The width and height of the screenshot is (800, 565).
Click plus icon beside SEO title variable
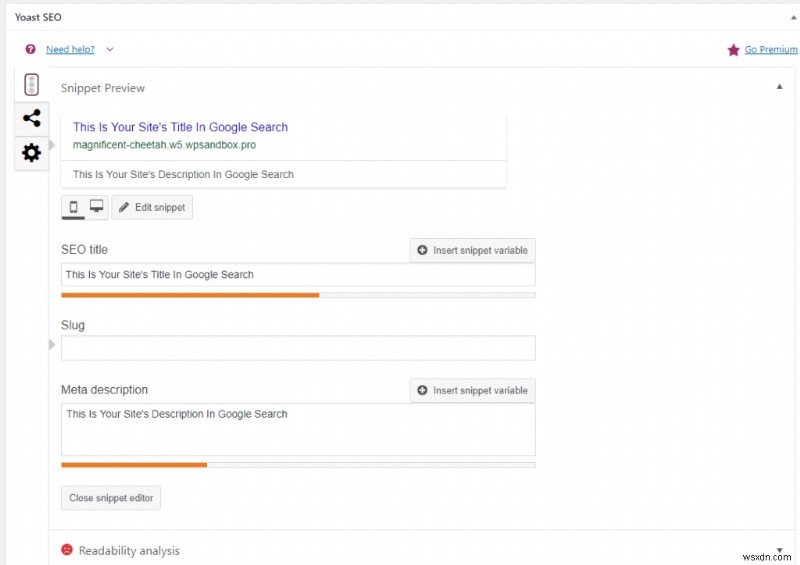[x=422, y=250]
